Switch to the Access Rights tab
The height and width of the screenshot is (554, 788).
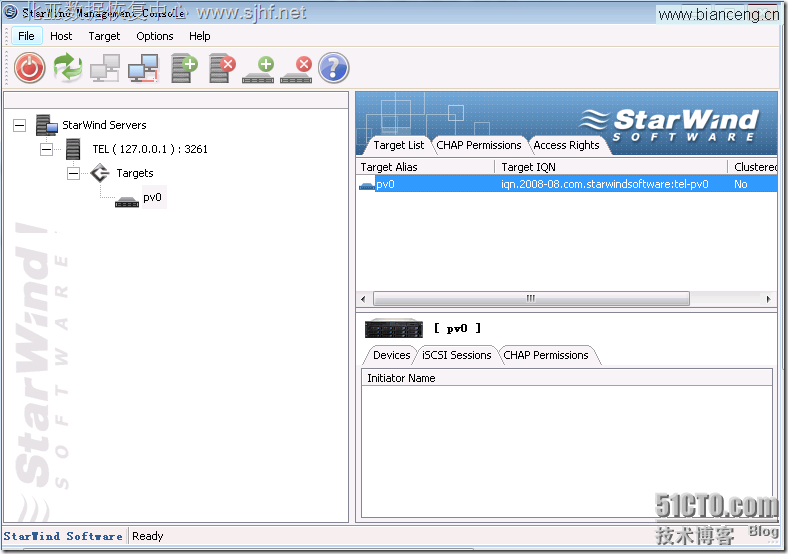[566, 145]
